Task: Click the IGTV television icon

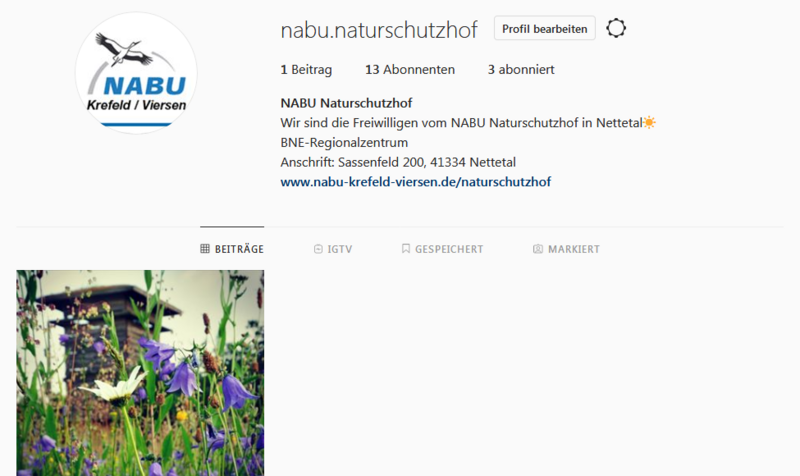Action: 318,249
